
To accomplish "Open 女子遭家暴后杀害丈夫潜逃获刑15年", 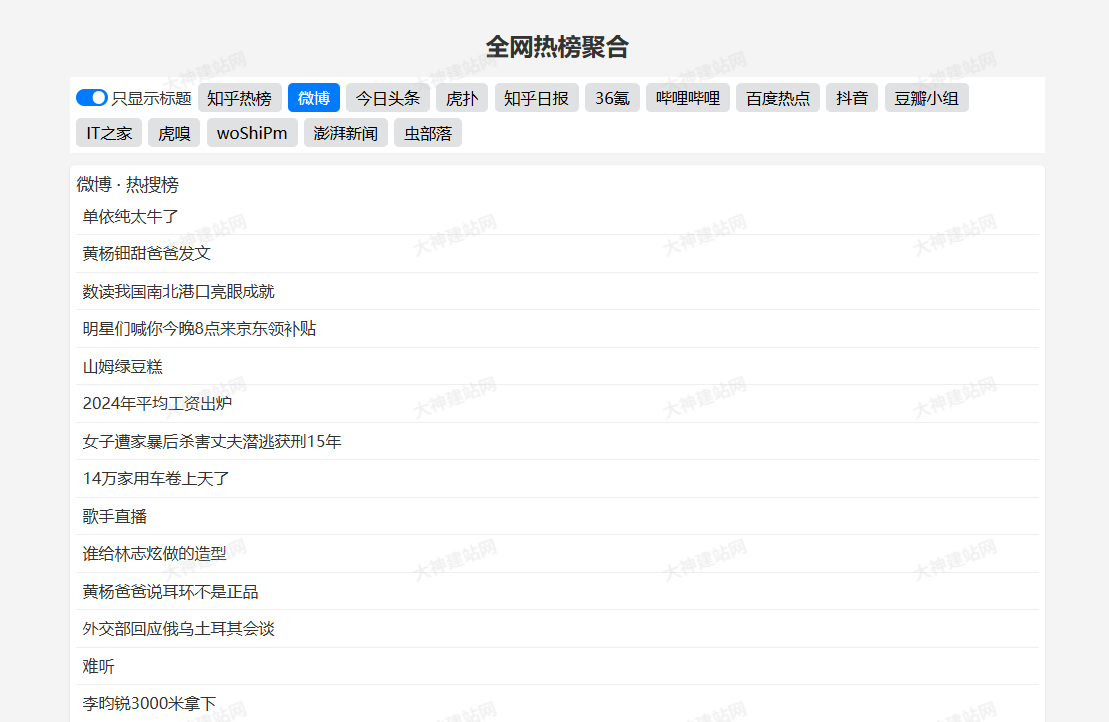I will click(x=212, y=441).
